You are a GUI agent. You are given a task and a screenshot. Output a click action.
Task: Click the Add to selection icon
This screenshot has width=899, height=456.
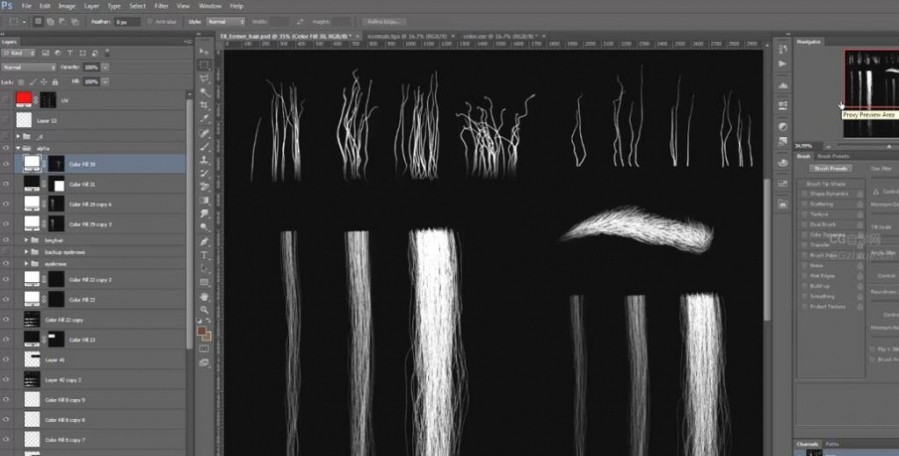50,22
